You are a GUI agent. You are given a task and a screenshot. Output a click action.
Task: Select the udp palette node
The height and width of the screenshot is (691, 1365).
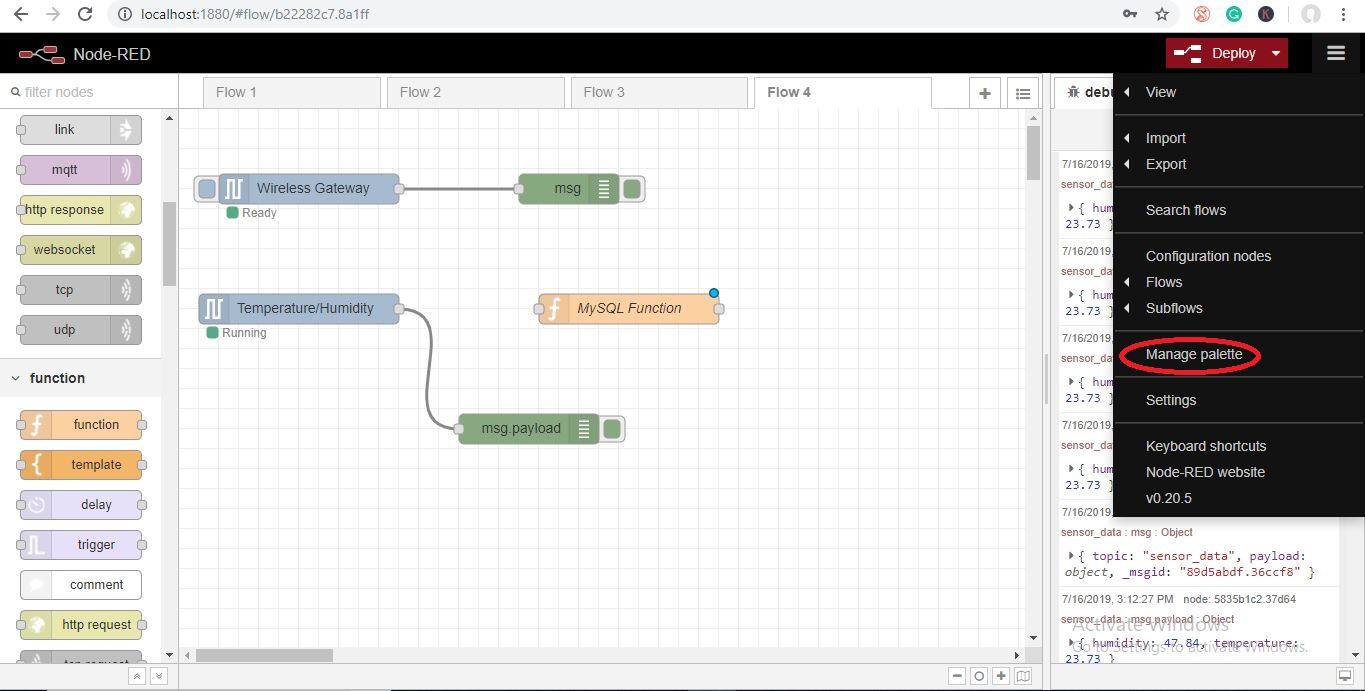[x=80, y=330]
